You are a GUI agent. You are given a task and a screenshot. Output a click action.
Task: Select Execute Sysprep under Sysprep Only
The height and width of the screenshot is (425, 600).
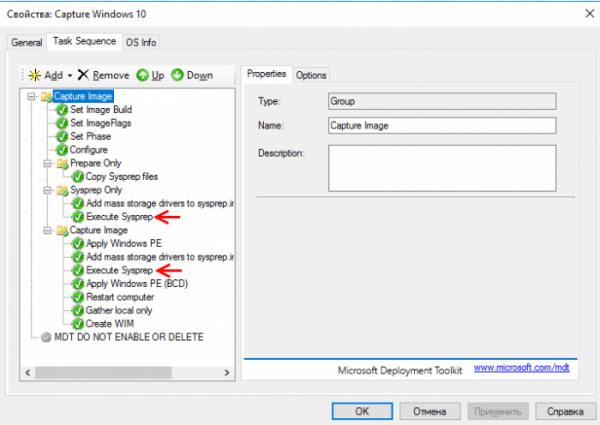coord(119,217)
